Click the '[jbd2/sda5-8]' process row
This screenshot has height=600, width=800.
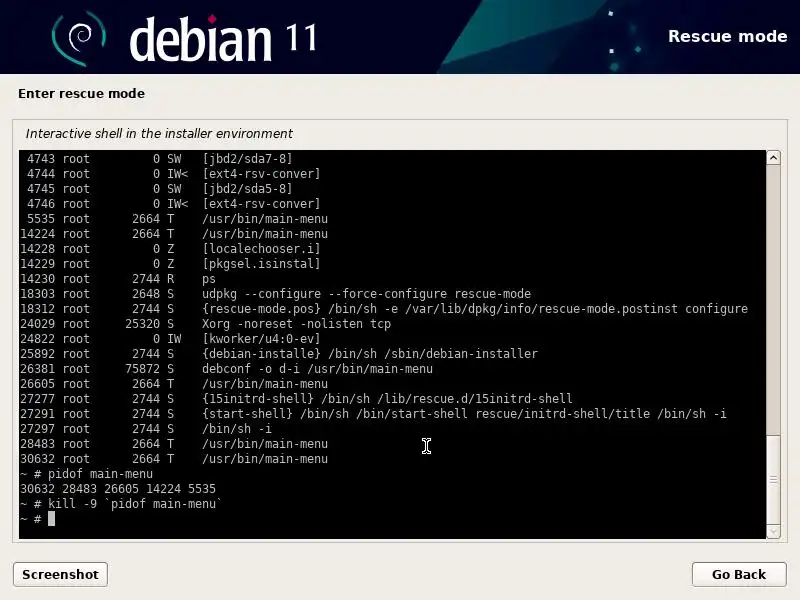(x=160, y=189)
